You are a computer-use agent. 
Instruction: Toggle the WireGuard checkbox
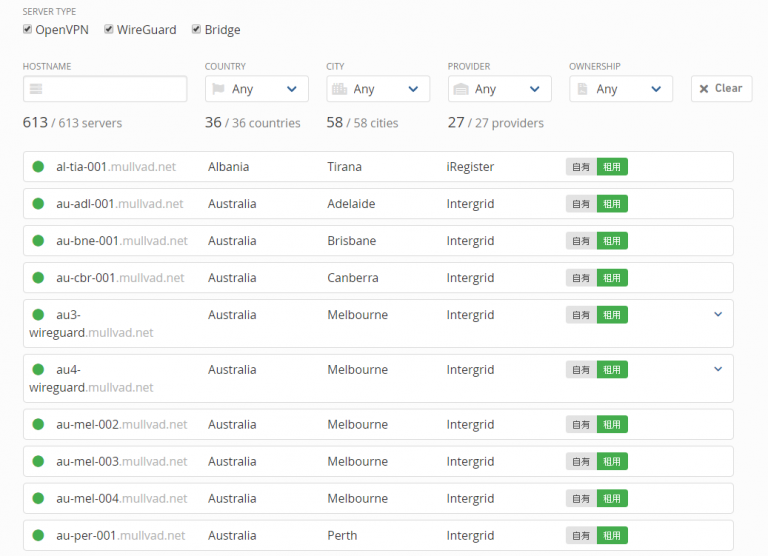point(109,30)
